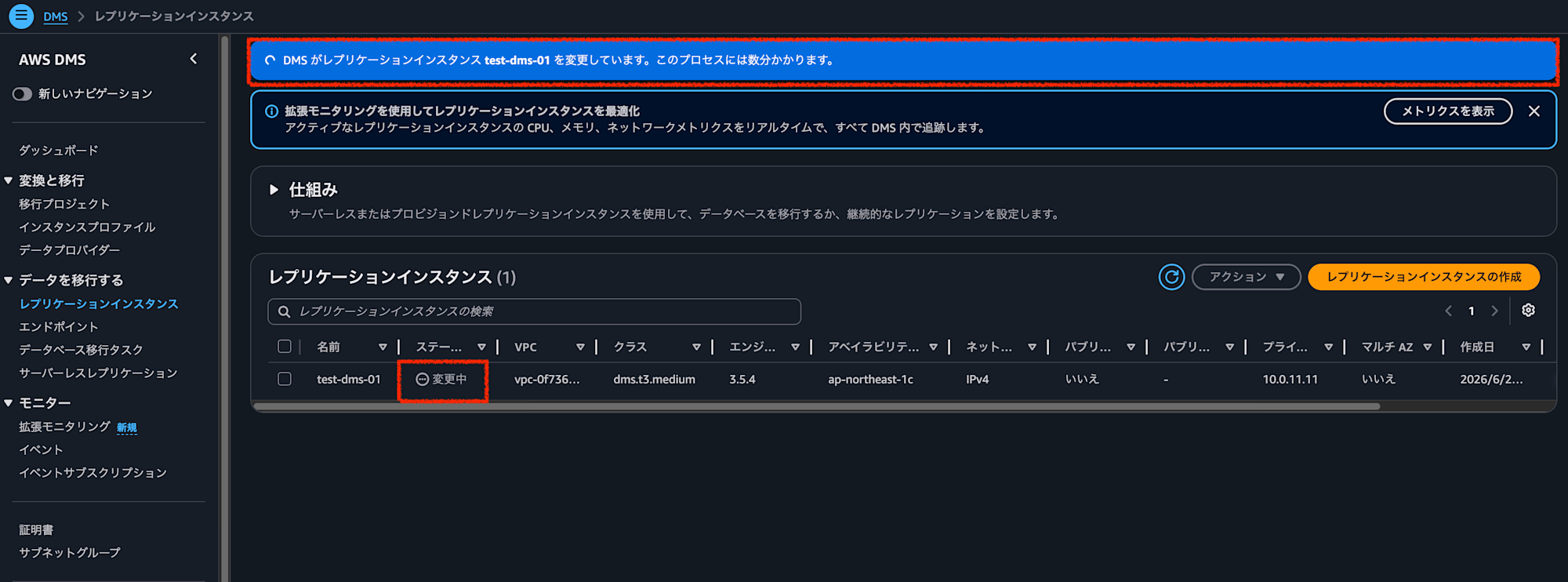Sort by VPC column arrow

pos(580,347)
